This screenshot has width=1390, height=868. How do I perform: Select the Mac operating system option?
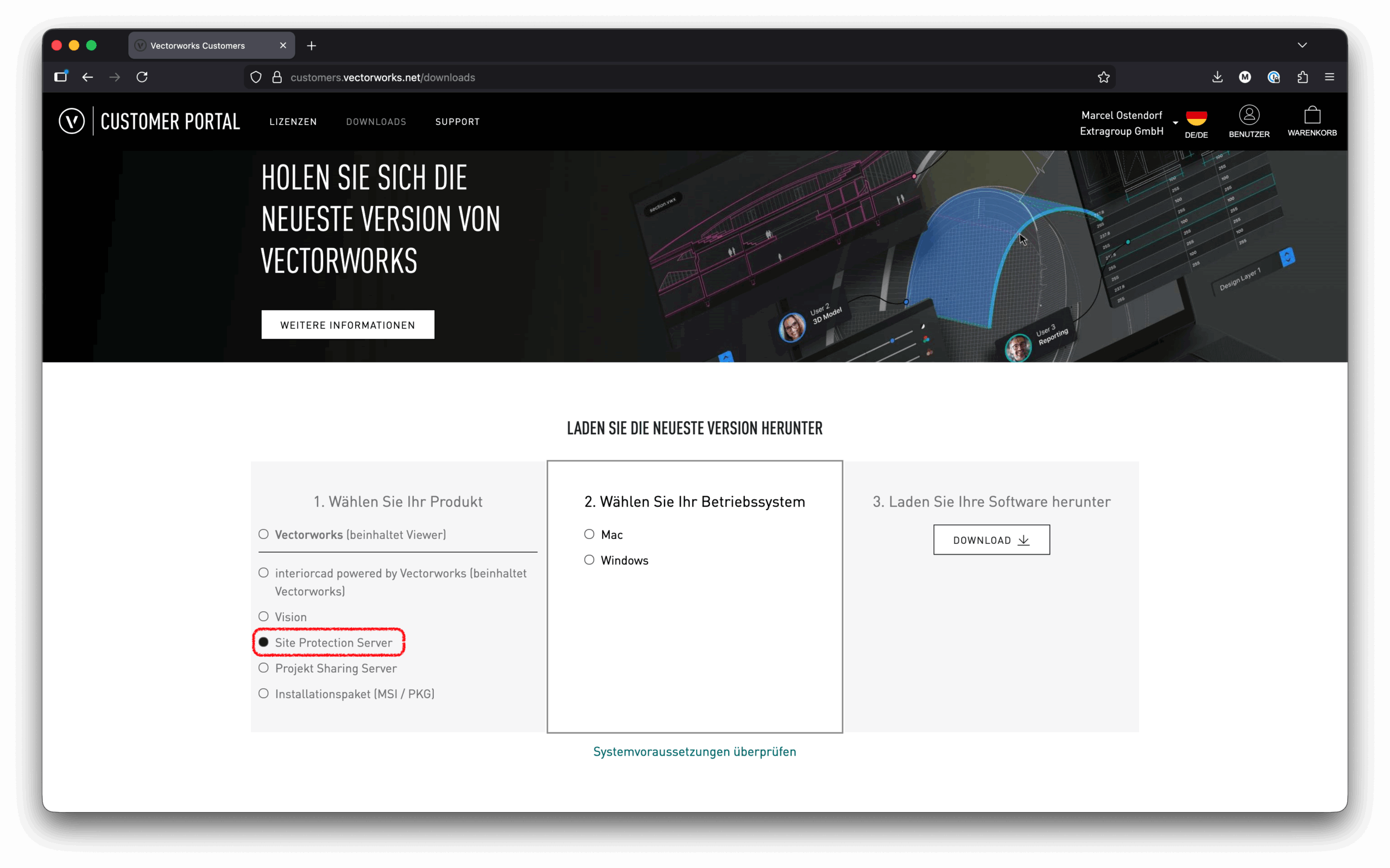tap(589, 535)
